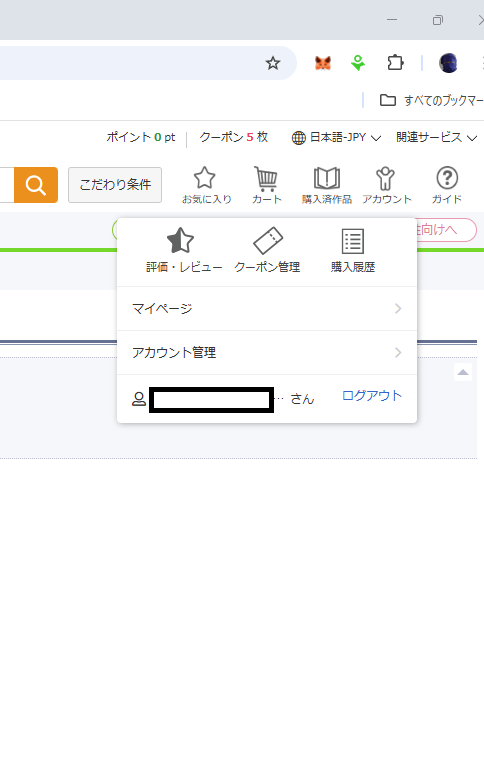Click the globe language icon

298,138
